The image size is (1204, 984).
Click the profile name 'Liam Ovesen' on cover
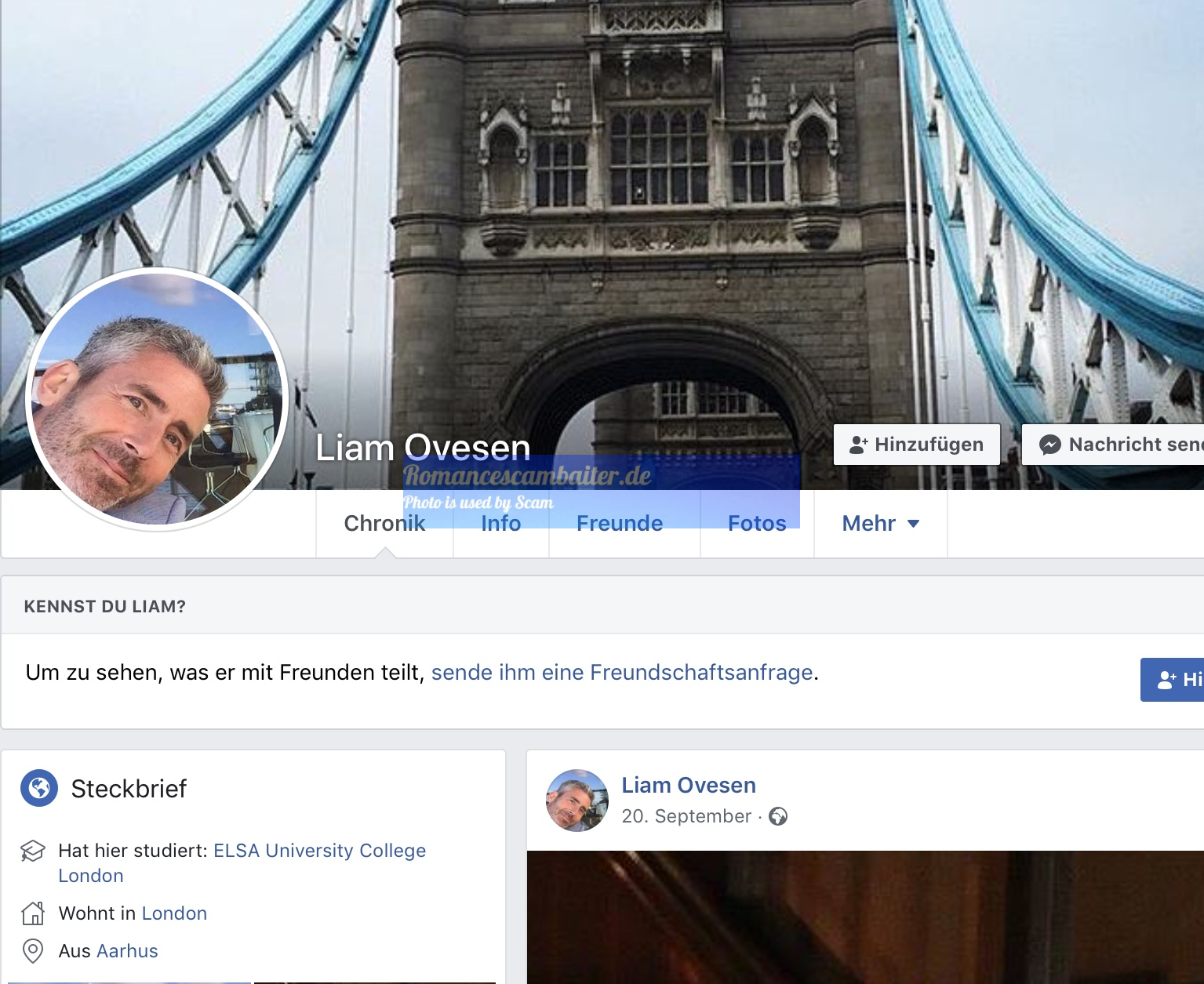pyautogui.click(x=423, y=448)
